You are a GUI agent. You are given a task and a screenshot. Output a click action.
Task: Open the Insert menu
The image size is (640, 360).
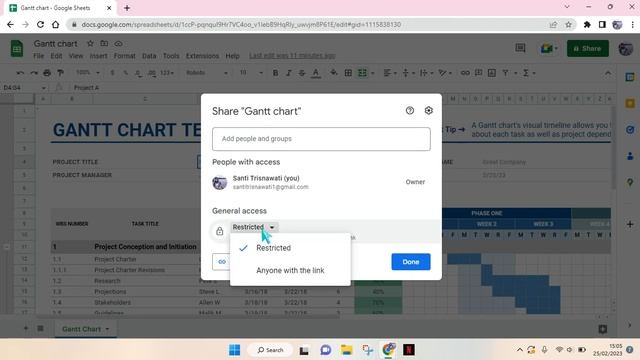(98, 56)
